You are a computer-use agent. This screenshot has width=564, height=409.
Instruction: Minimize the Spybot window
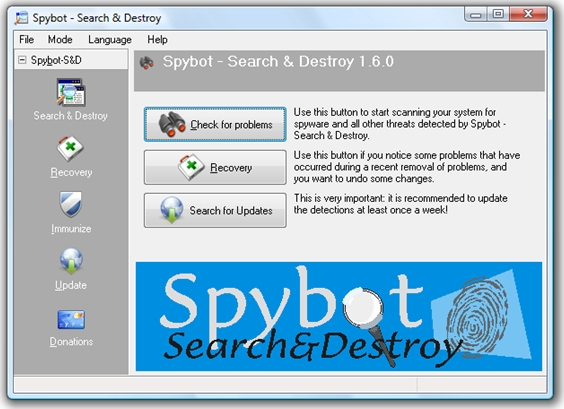click(476, 15)
